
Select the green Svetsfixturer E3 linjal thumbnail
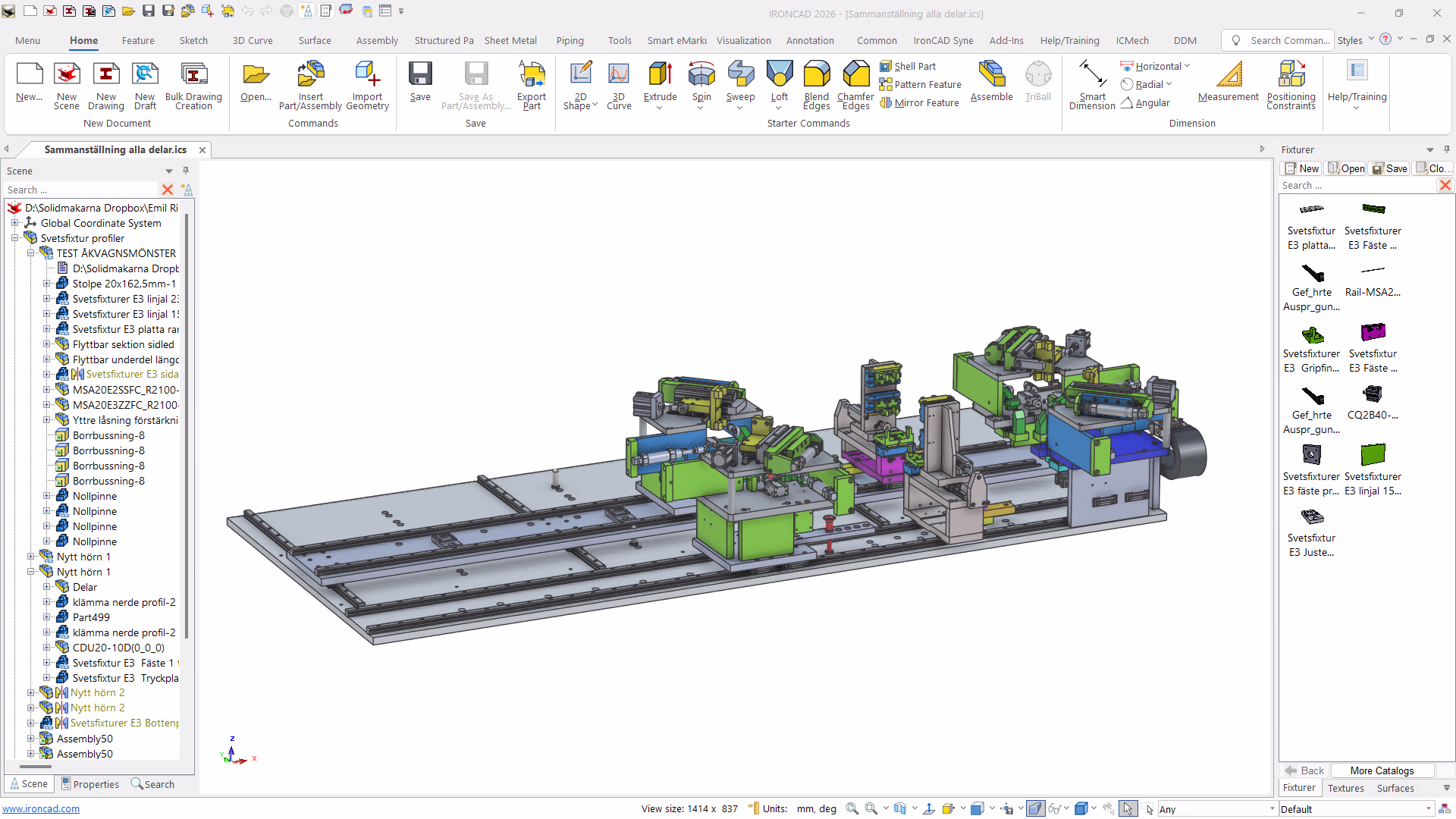click(1373, 455)
